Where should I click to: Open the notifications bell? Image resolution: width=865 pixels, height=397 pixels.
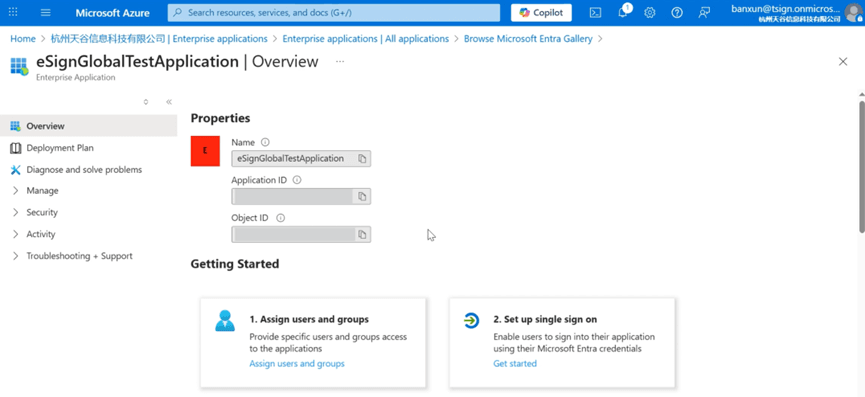623,13
